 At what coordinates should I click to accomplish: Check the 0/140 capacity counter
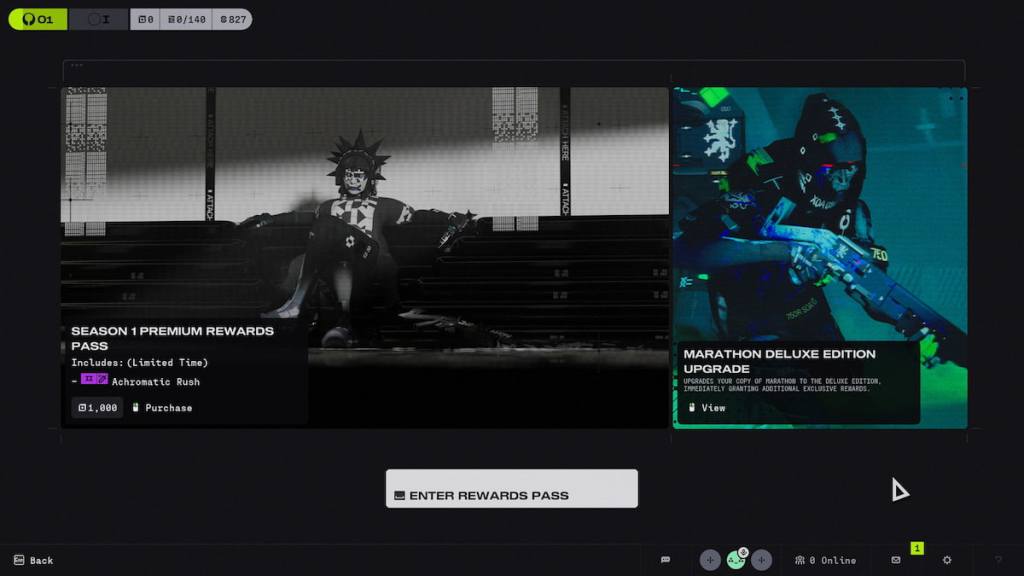coord(185,19)
